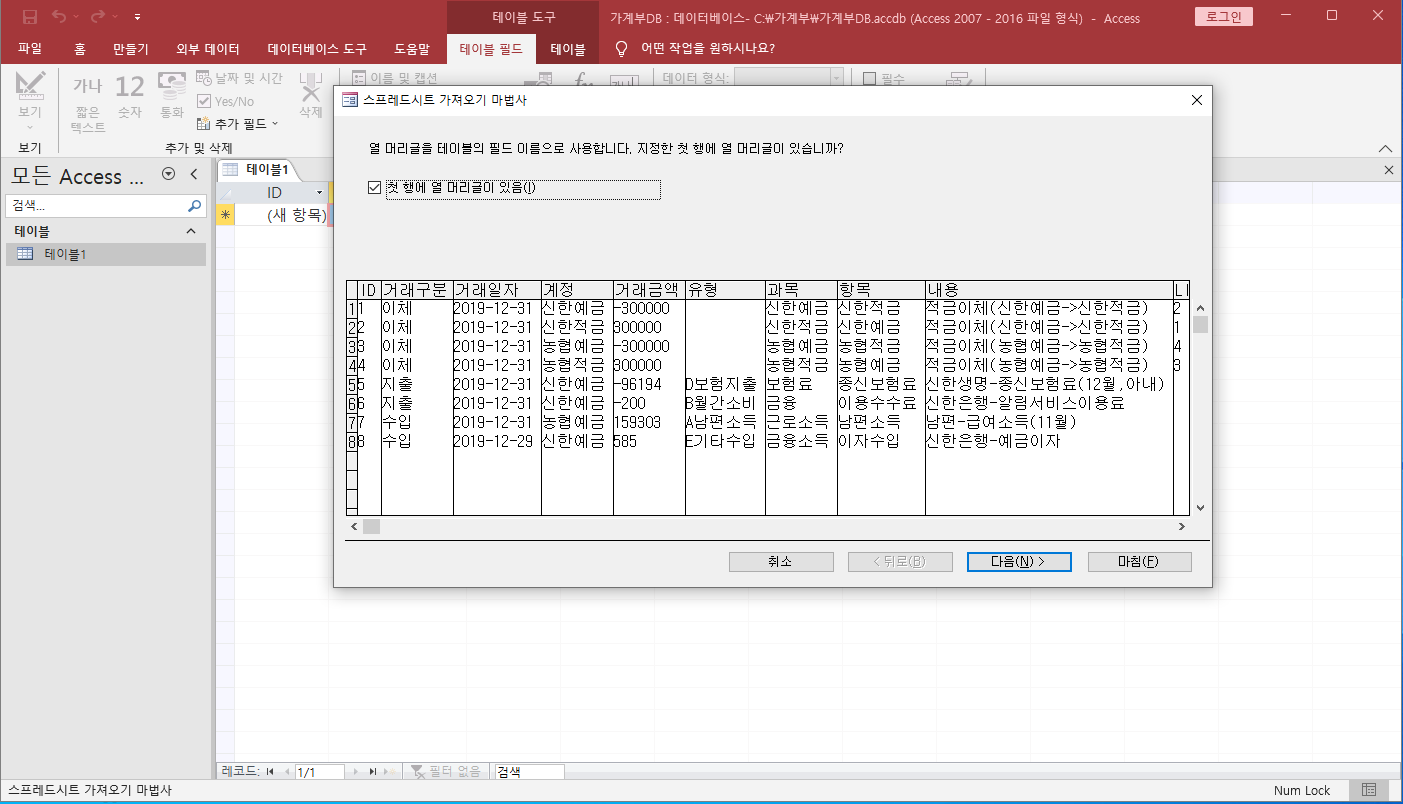Image resolution: width=1403 pixels, height=804 pixels.
Task: Toggle the 필수 (Required) checkbox in ribbon
Action: click(x=885, y=78)
